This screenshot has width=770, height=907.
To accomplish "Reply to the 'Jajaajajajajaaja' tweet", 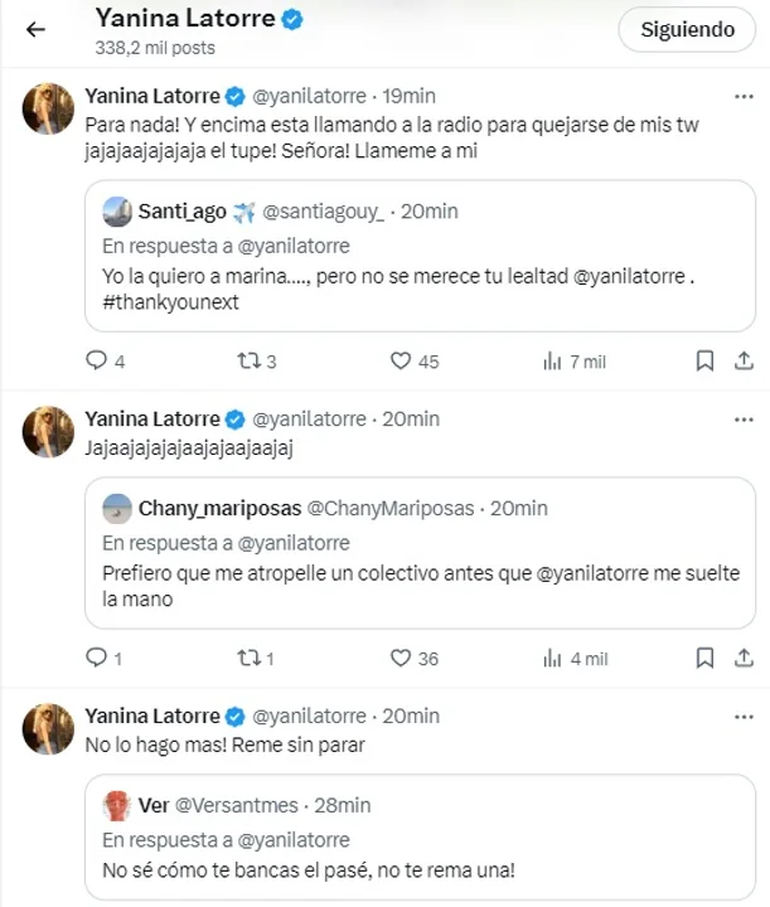I will pyautogui.click(x=96, y=658).
